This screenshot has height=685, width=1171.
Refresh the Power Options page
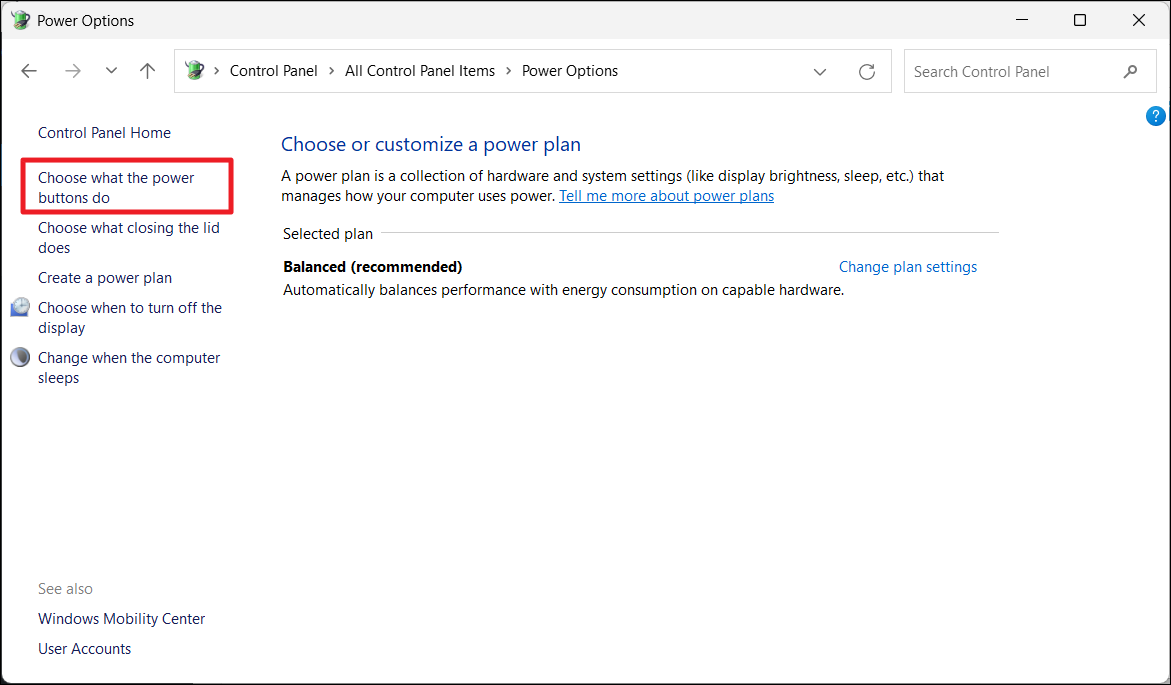tap(867, 72)
